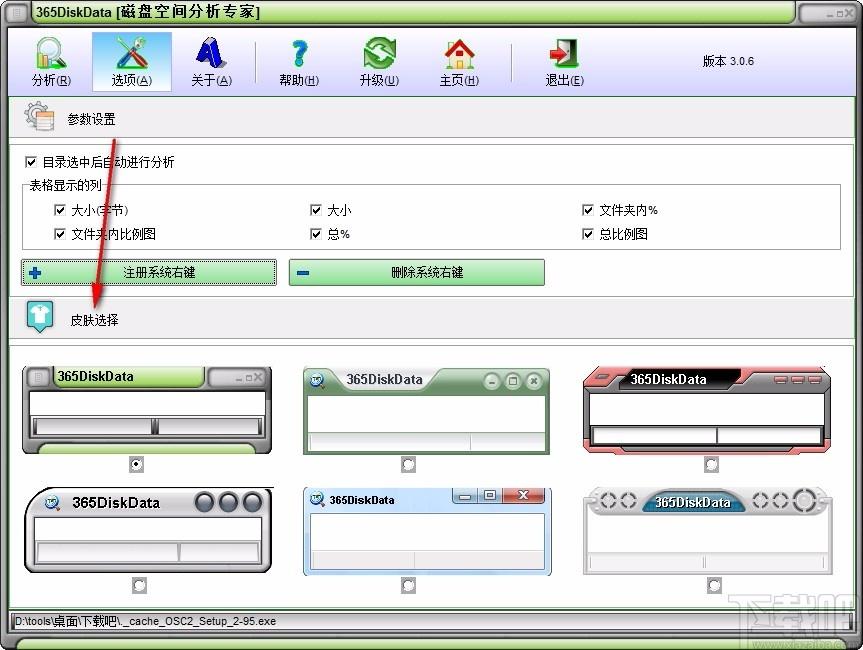Screen dimensions: 863x650
Task: Click the 注册系统右键 button
Action: coord(149,272)
